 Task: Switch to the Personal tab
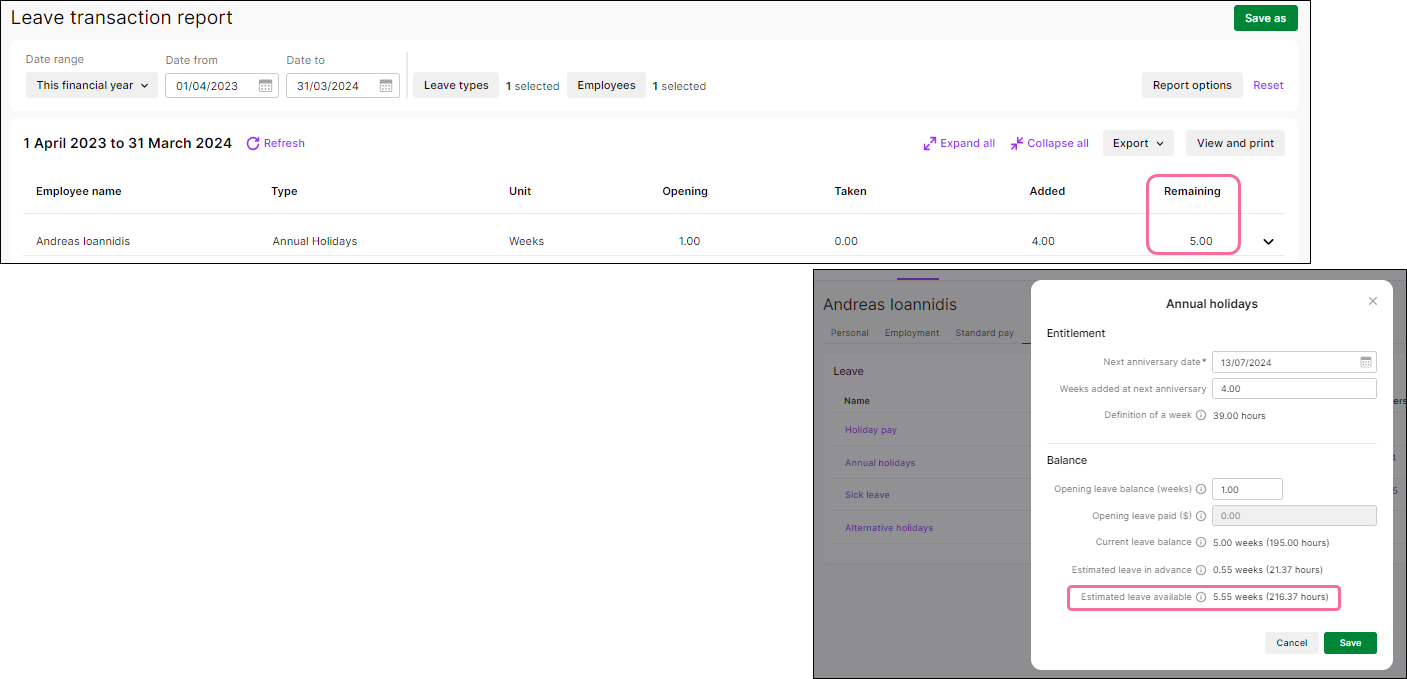(x=849, y=333)
